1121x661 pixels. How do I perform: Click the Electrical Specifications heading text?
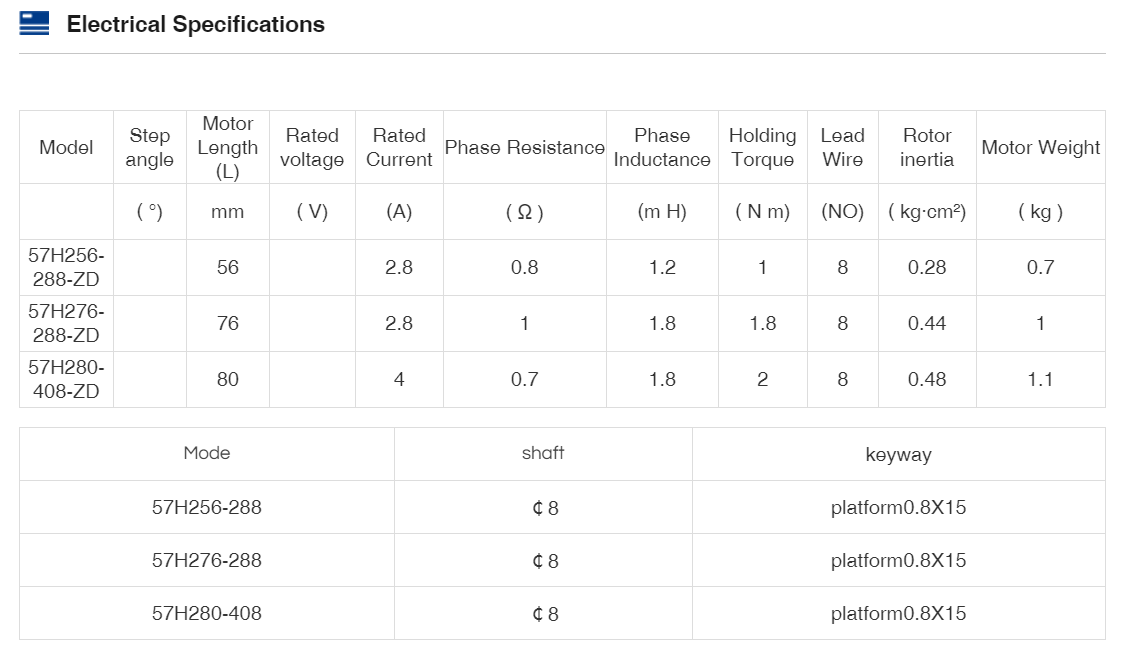(x=195, y=25)
